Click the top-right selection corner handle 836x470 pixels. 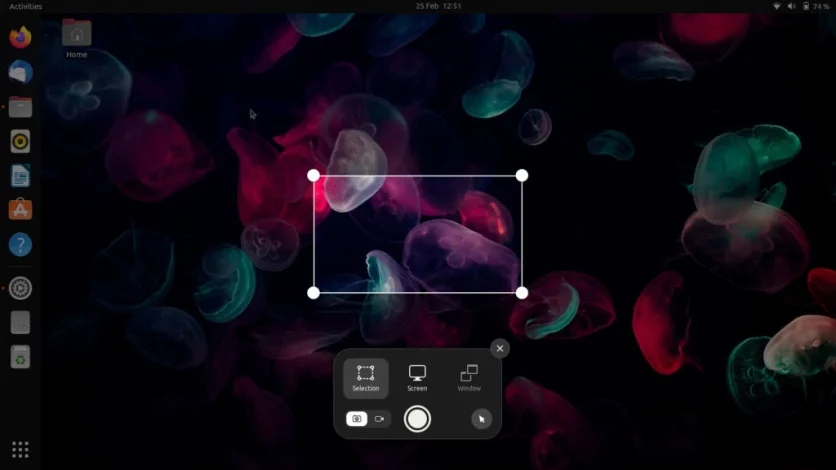[x=522, y=176]
